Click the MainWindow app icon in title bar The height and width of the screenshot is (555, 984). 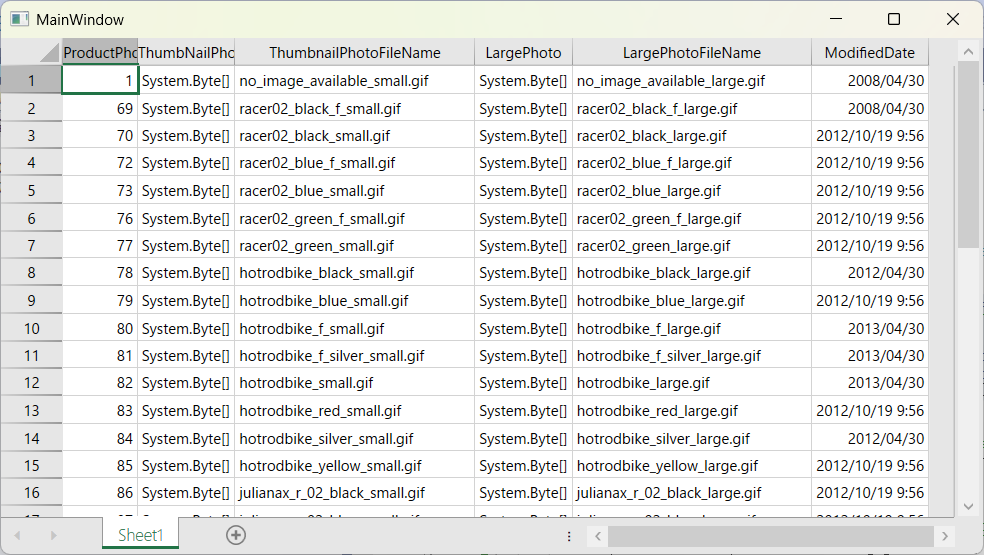pos(19,19)
